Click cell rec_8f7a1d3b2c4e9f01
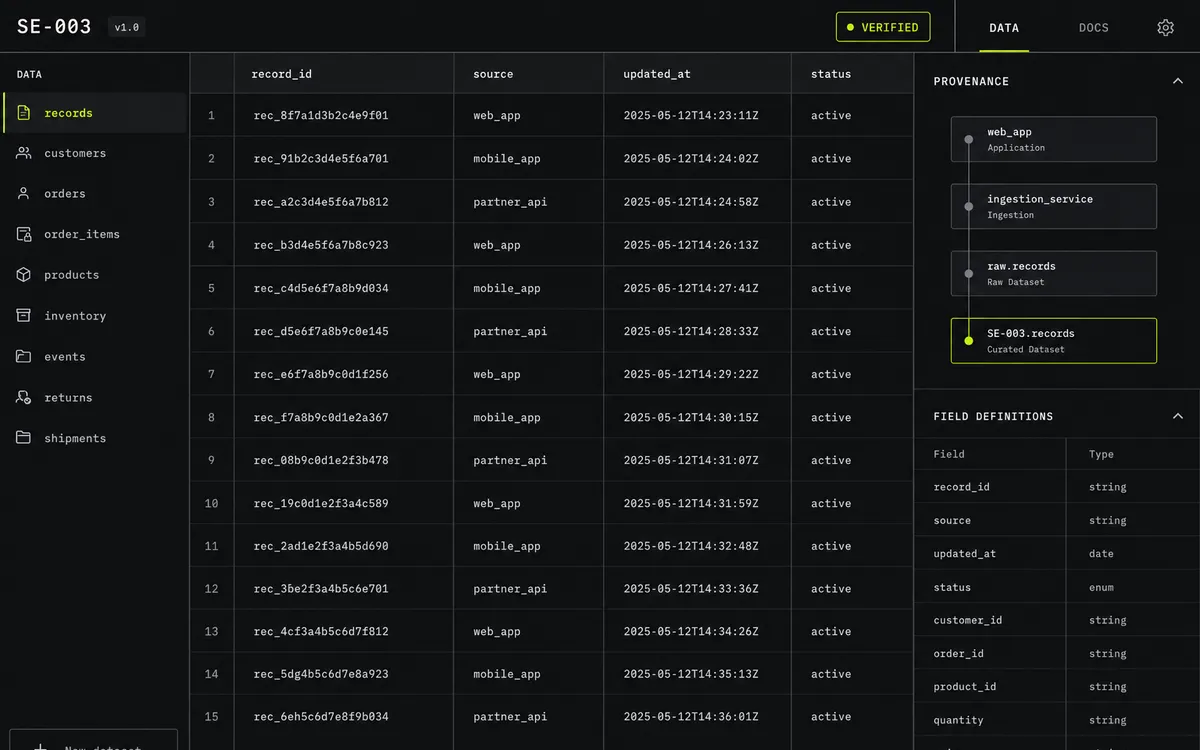 pyautogui.click(x=321, y=116)
